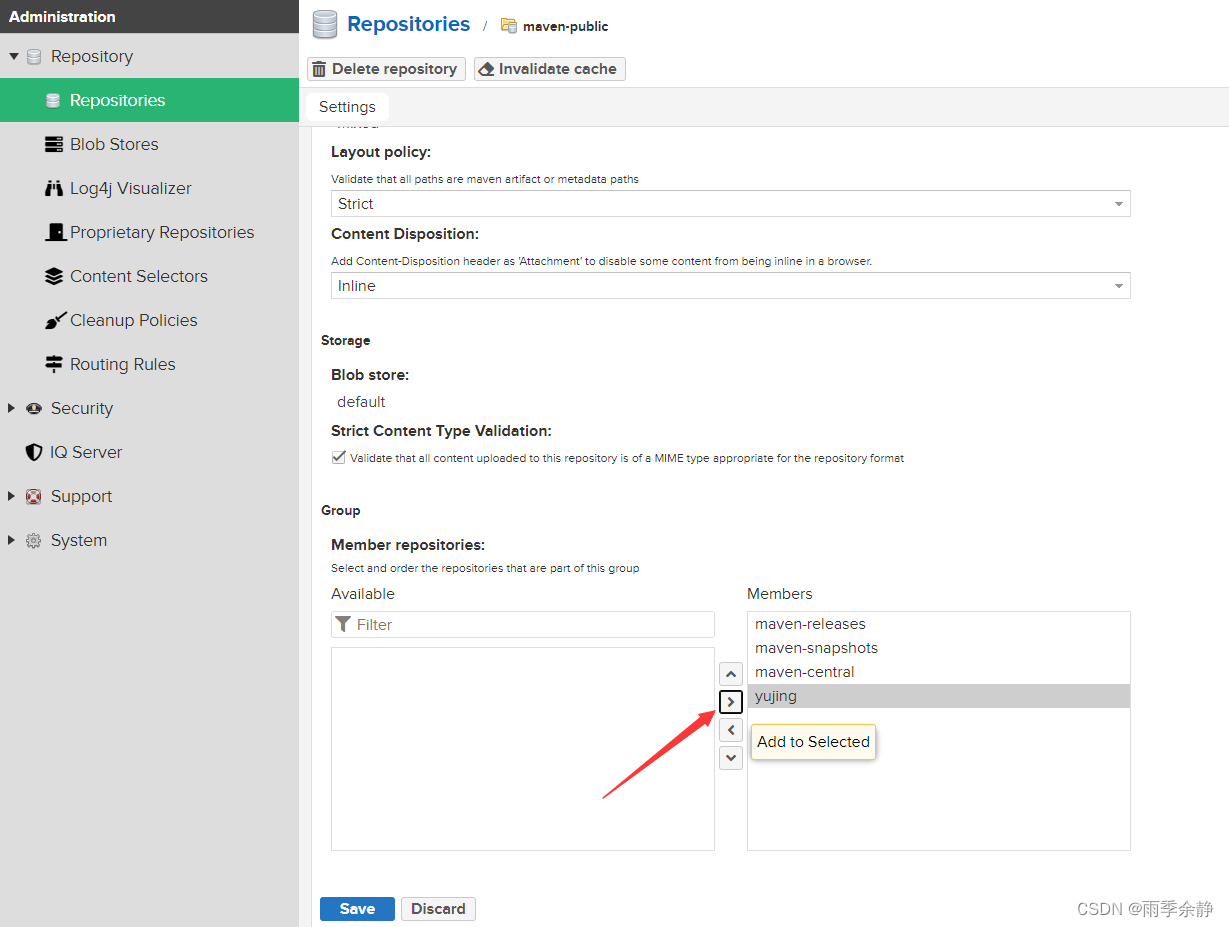Open Routing Rules section
The height and width of the screenshot is (927, 1229).
pos(122,364)
